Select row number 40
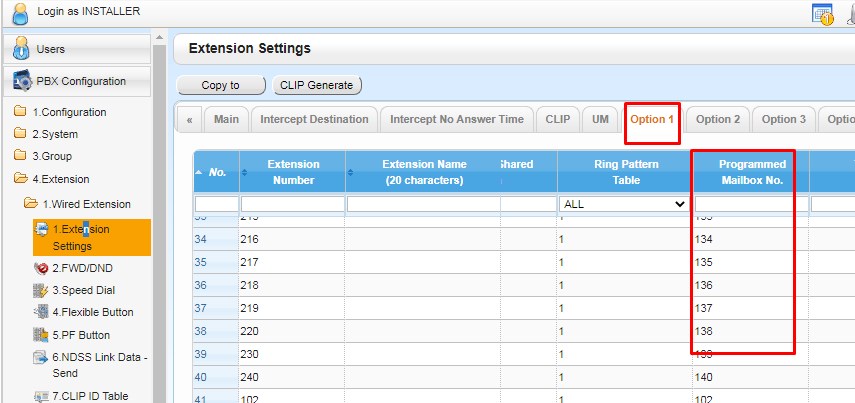Image resolution: width=855 pixels, height=403 pixels. coord(216,377)
